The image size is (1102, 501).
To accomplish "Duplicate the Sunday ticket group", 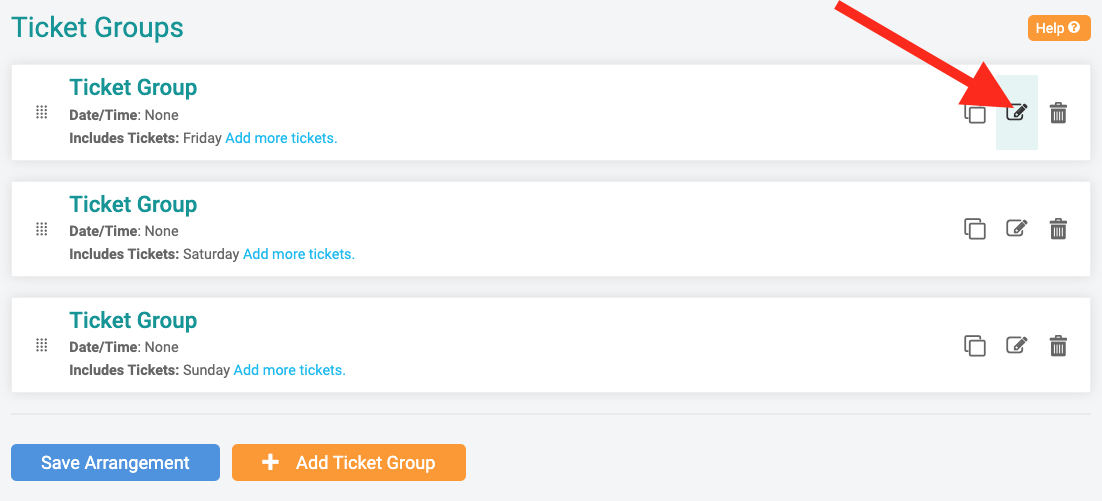I will click(975, 346).
